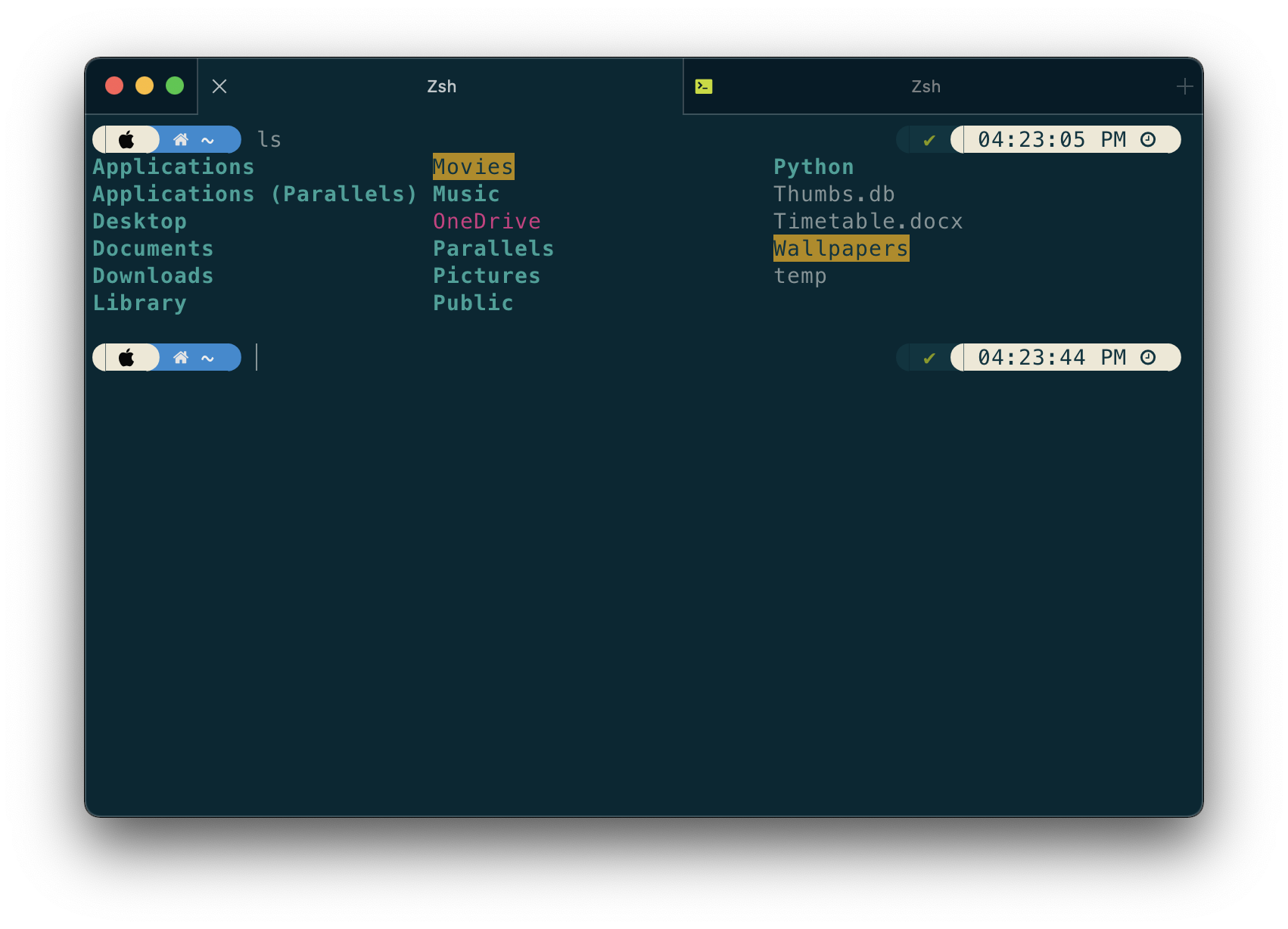The height and width of the screenshot is (929, 1288).
Task: Toggle the green checkmark status for the ls command
Action: point(929,139)
